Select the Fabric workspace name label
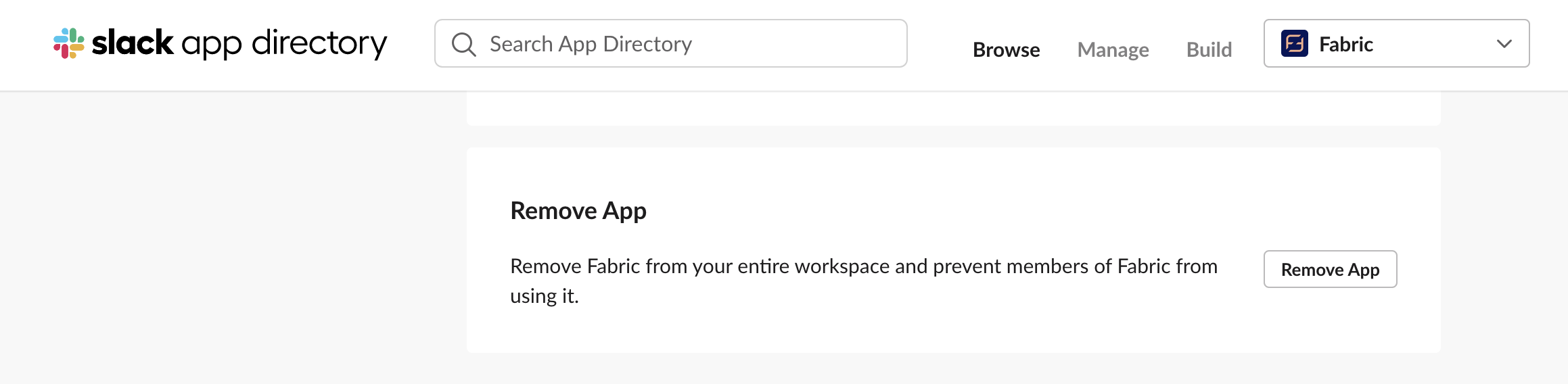 [x=1346, y=45]
